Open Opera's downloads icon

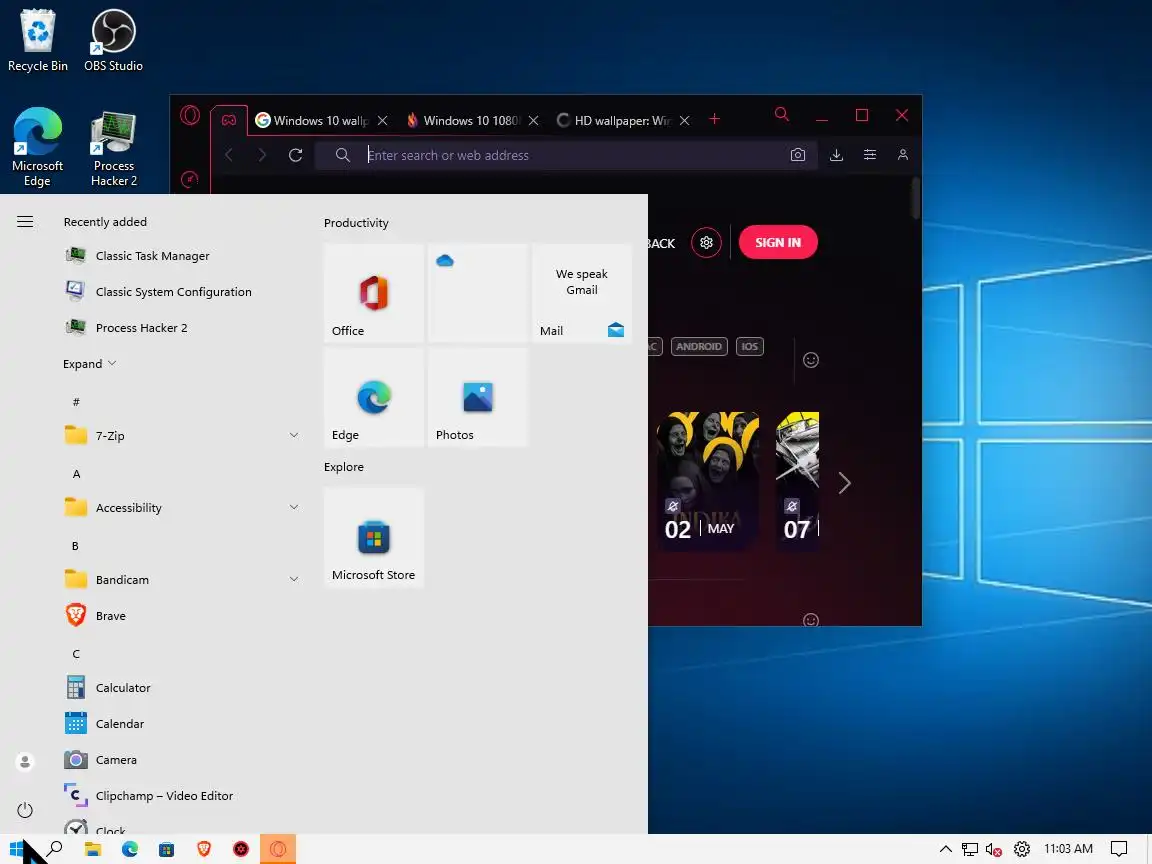coord(836,155)
